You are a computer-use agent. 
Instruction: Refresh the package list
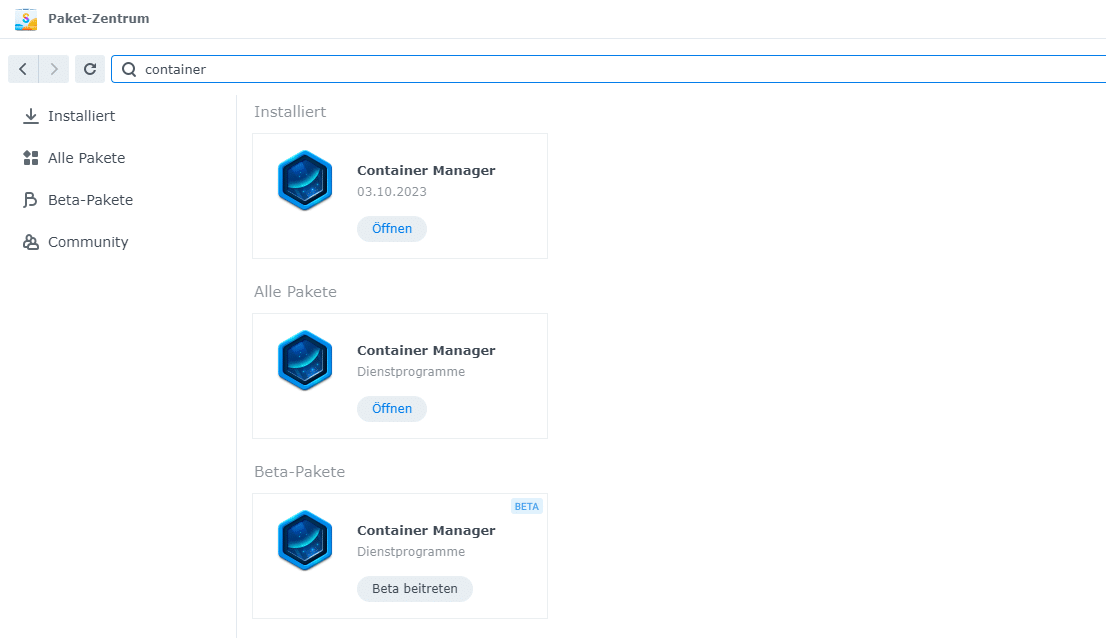[90, 69]
